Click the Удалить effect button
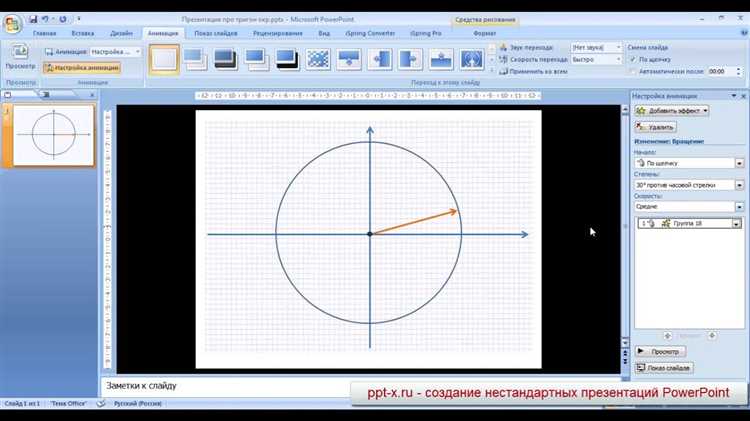This screenshot has width=750, height=421. pyautogui.click(x=655, y=127)
